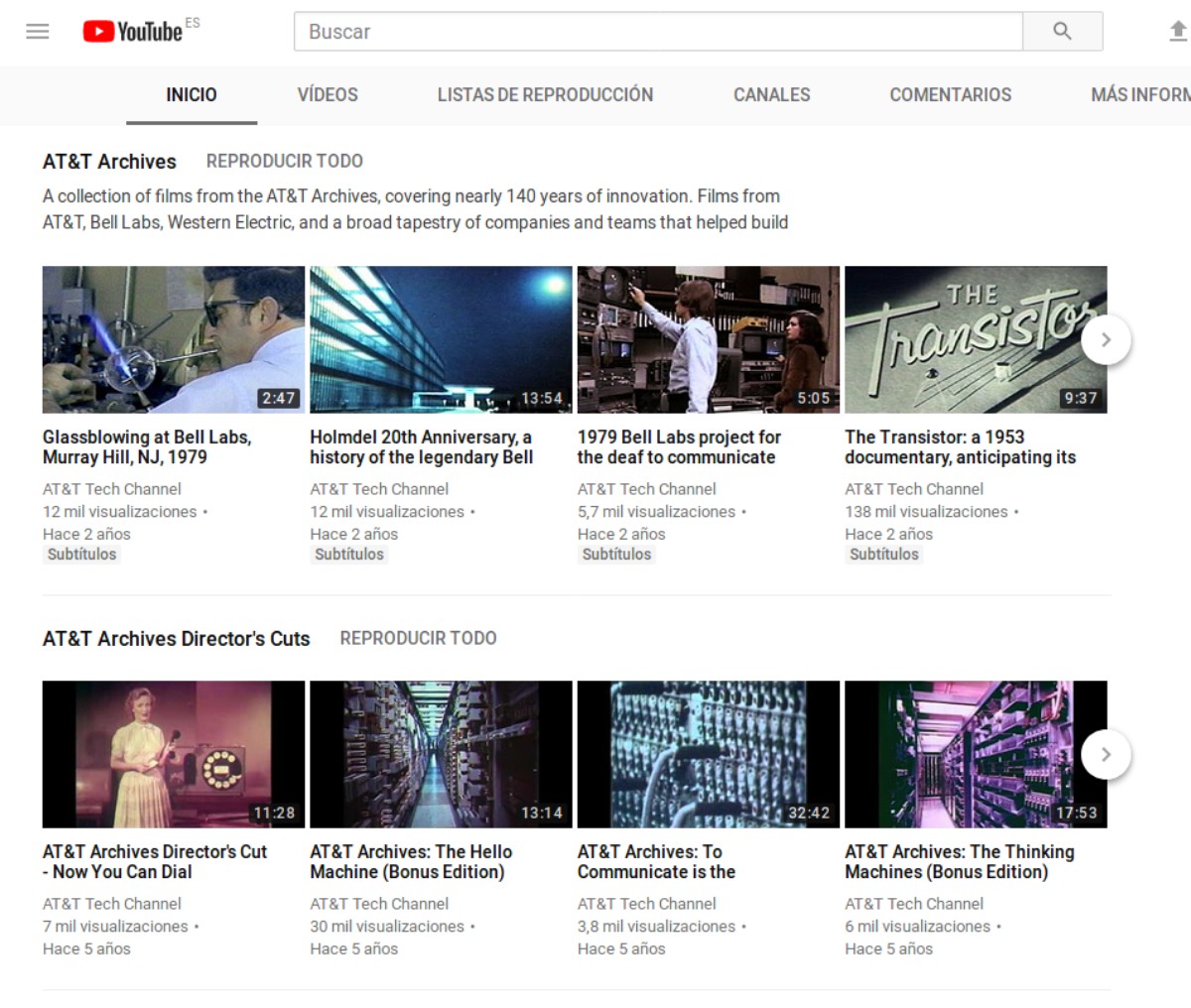Screen dimensions: 1191x1008
Task: Go to the CANALES tab
Action: click(771, 95)
